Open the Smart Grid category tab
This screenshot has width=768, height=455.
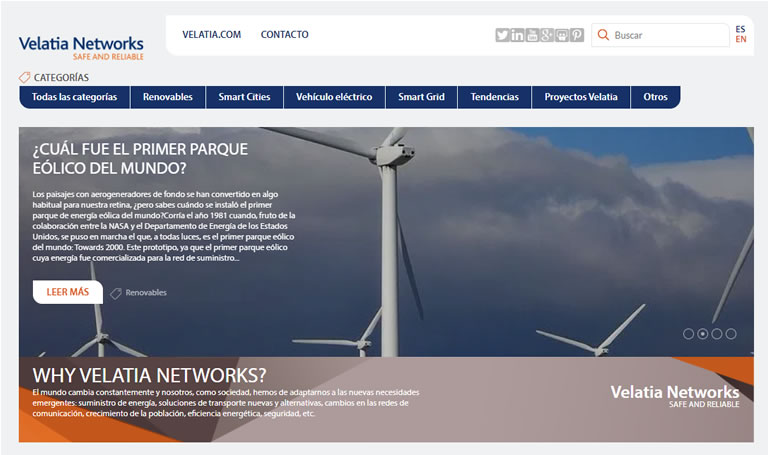421,97
